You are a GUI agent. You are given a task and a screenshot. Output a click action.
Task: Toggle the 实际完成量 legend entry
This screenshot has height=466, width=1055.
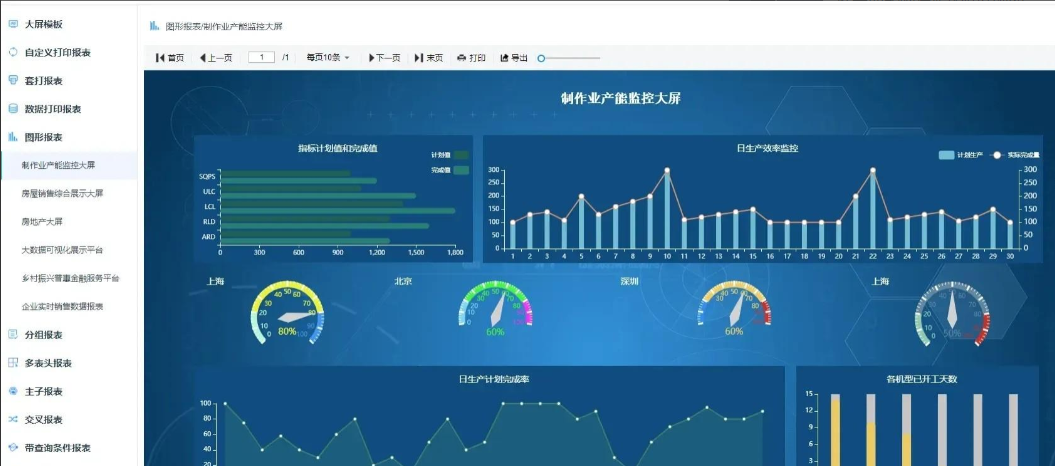(1015, 155)
